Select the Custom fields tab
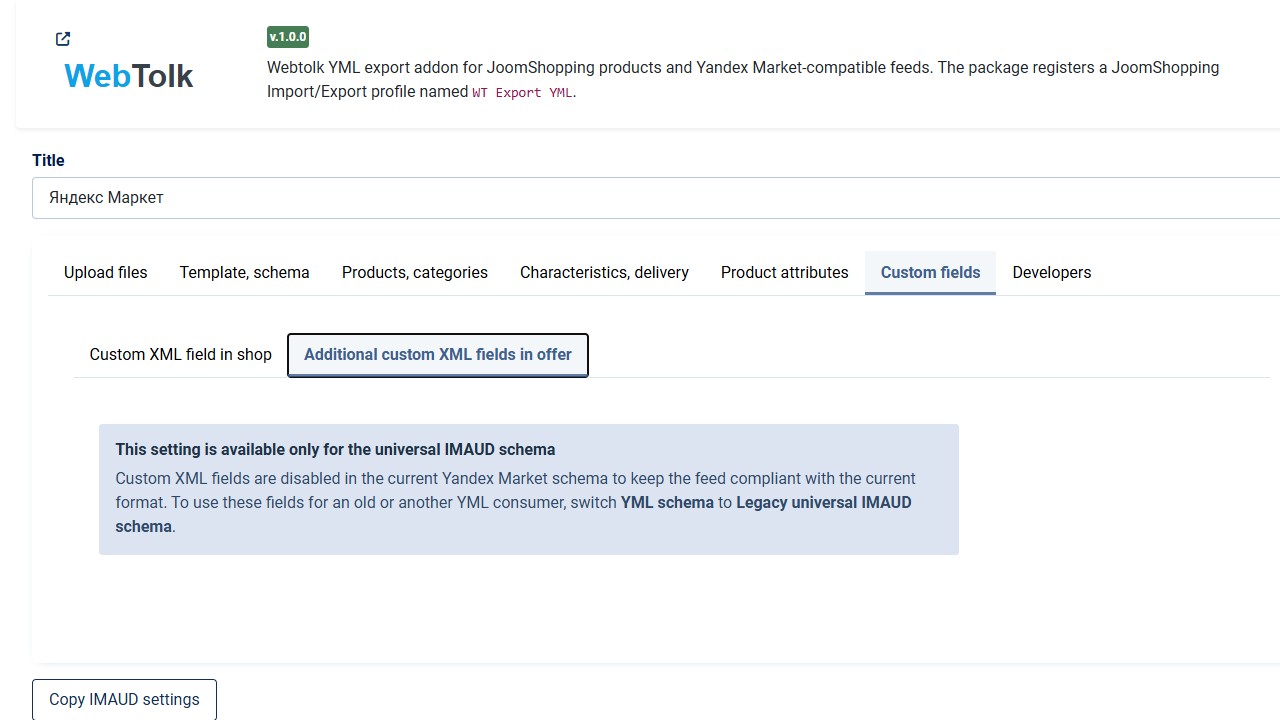Viewport: 1280px width, 720px height. [x=930, y=272]
